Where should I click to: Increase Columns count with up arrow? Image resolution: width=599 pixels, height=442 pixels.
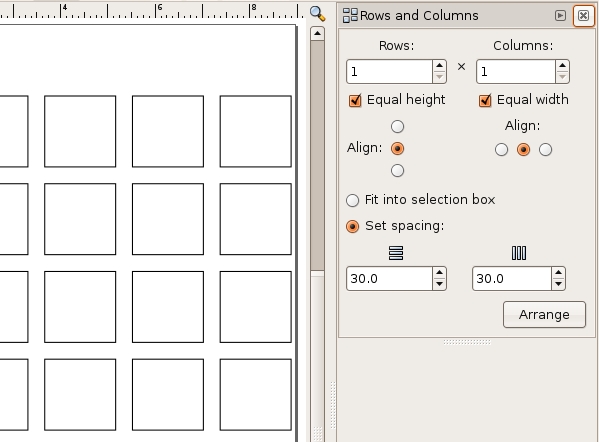[562, 66]
